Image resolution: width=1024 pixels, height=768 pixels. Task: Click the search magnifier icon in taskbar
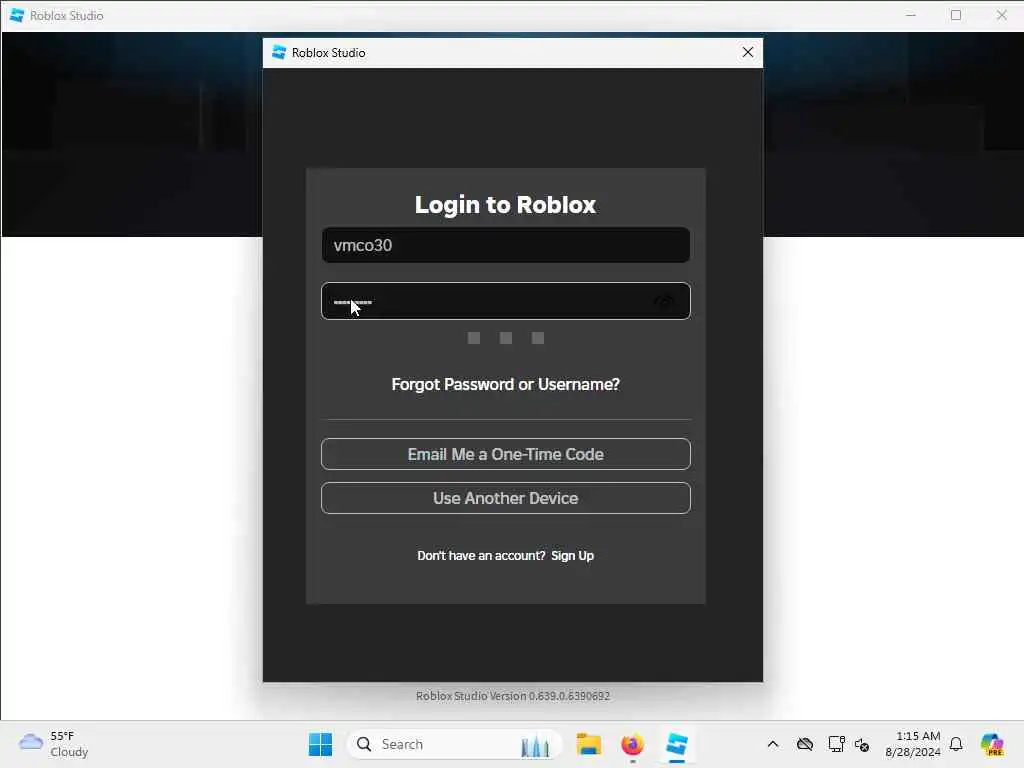(x=364, y=744)
